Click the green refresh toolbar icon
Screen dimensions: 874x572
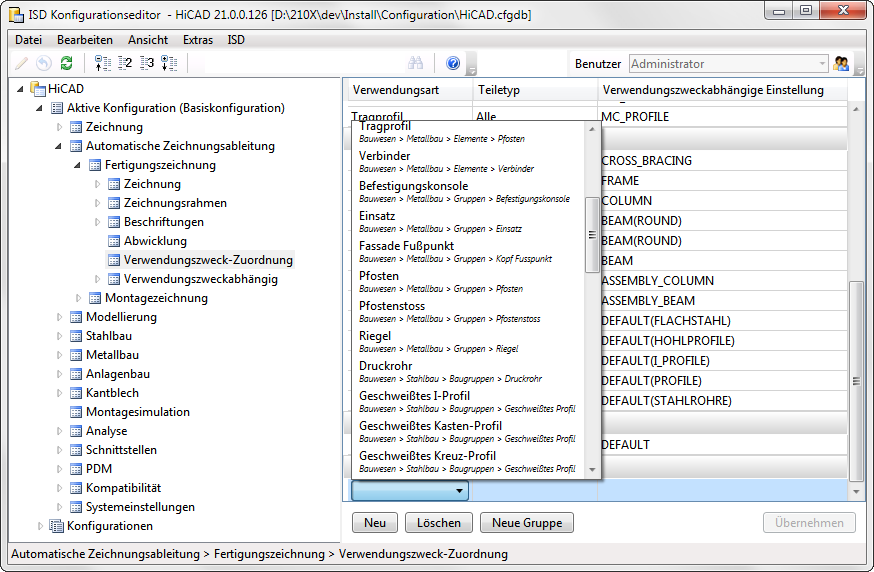point(66,63)
